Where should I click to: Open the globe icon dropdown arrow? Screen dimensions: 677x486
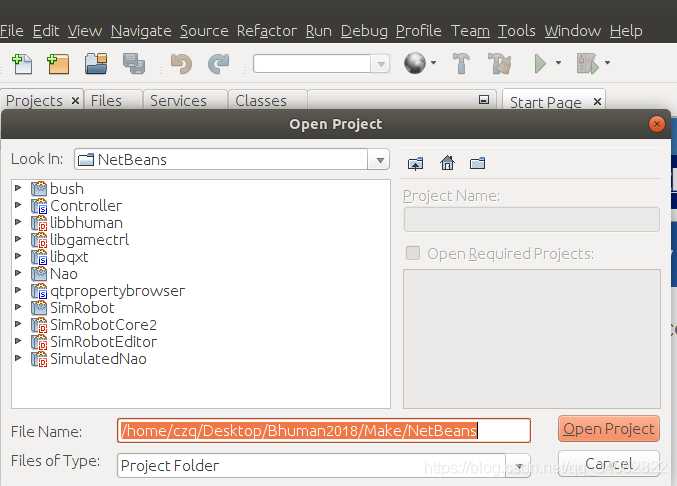pos(433,63)
